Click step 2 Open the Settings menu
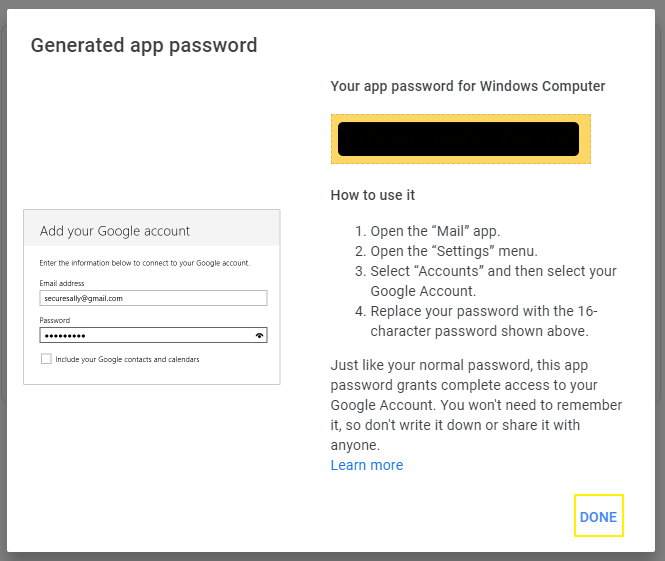This screenshot has width=665, height=561. tap(453, 251)
